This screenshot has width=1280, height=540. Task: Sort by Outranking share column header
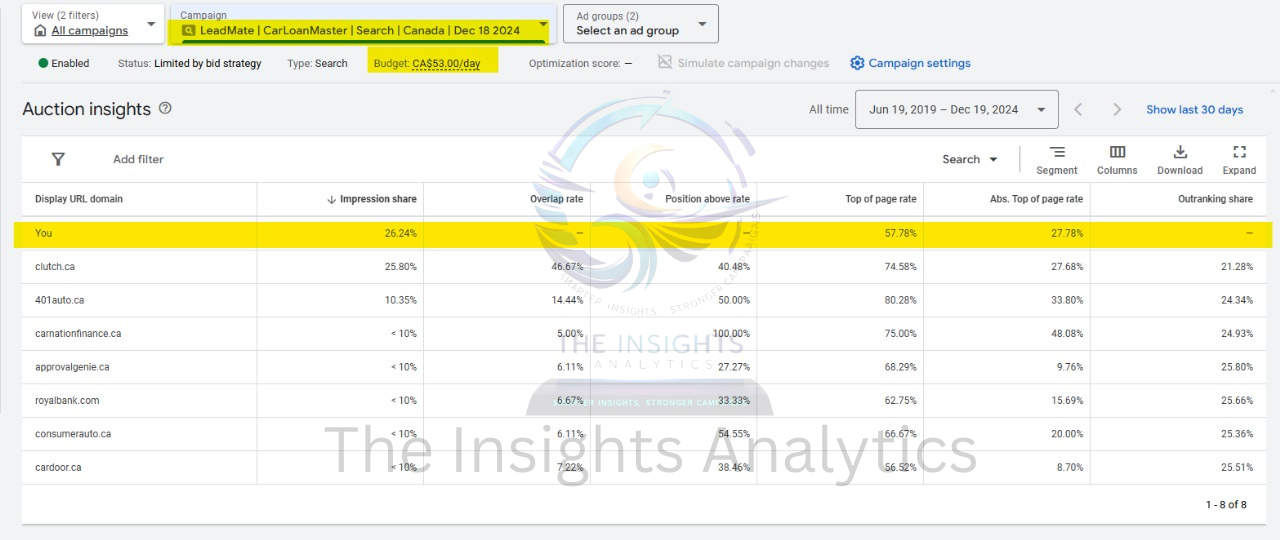pos(1215,199)
